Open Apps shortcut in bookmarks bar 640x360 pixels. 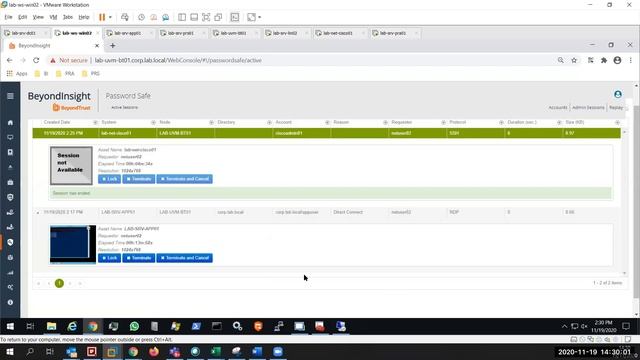17,74
